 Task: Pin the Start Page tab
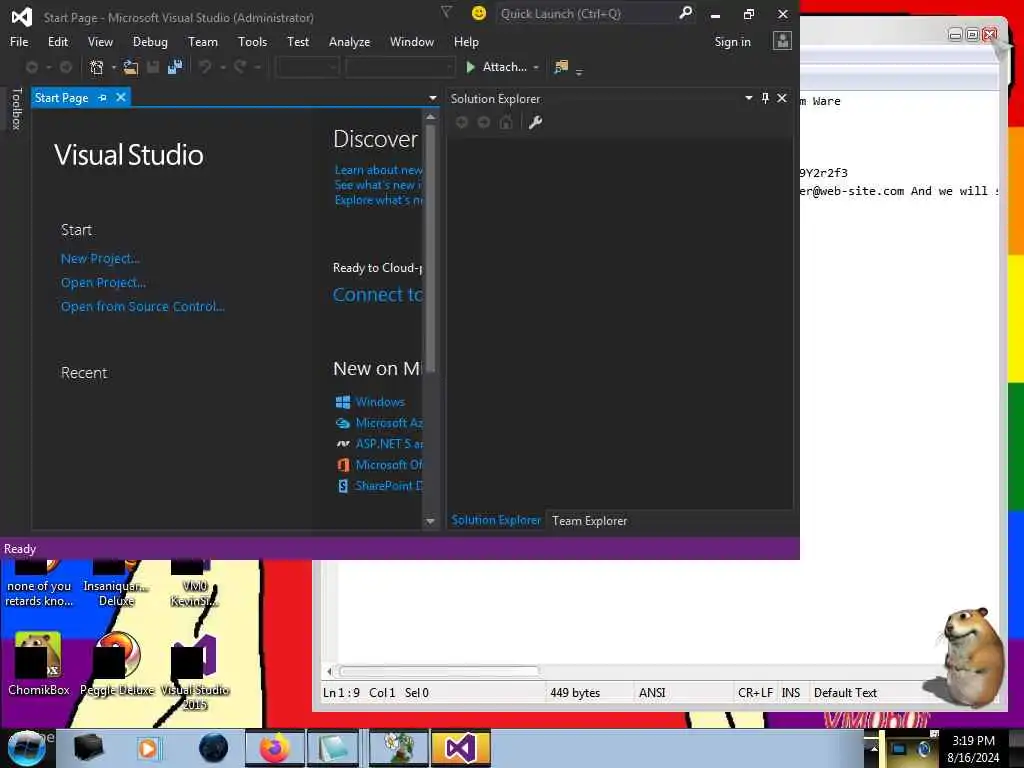103,97
